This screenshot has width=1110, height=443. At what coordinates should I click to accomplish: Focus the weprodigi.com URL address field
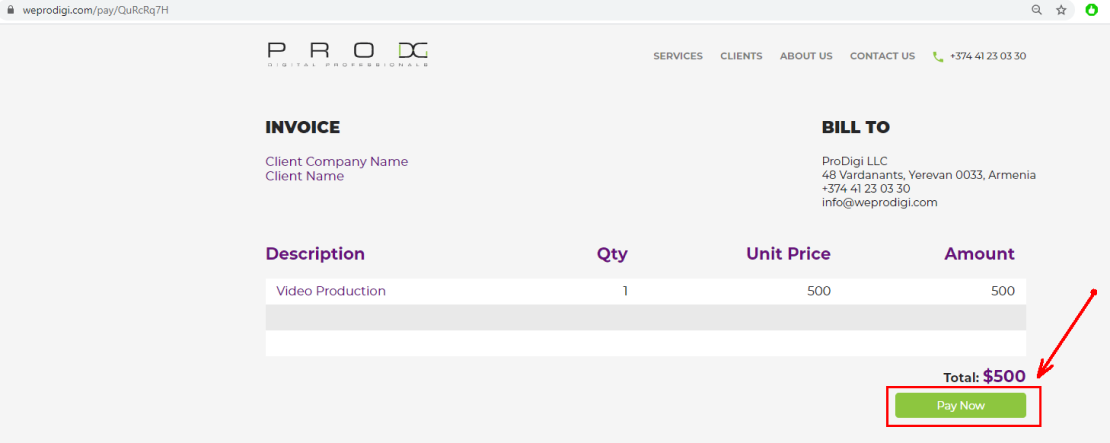(89, 10)
